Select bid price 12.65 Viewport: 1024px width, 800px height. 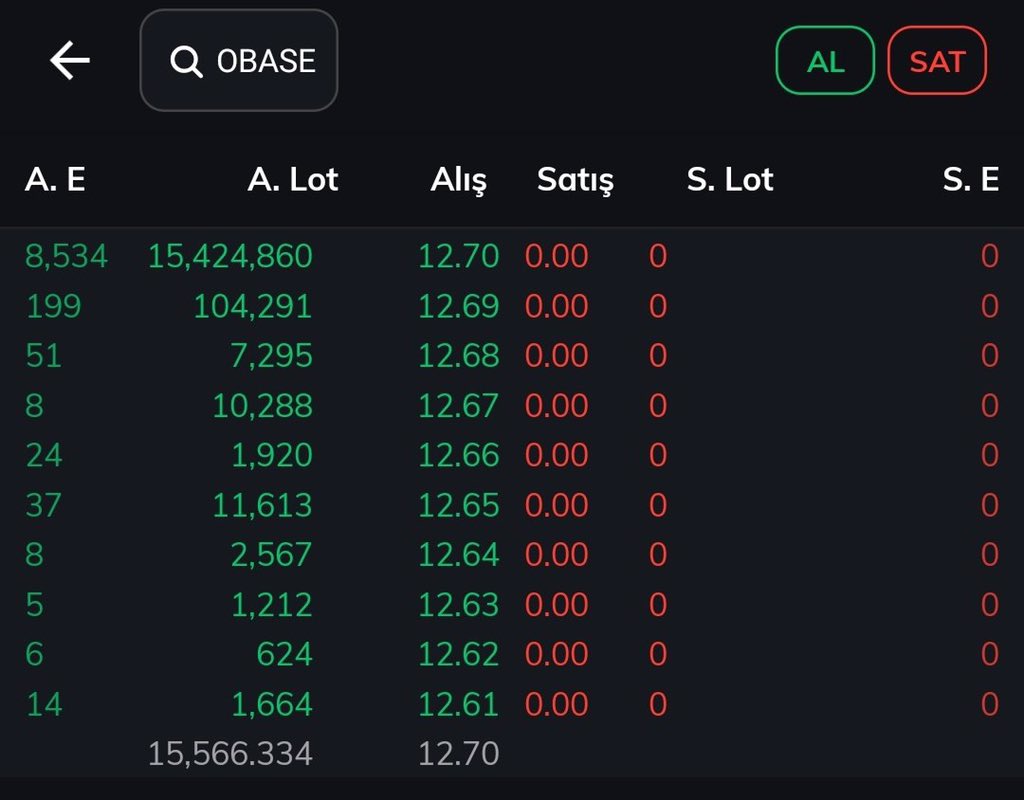[x=458, y=505]
